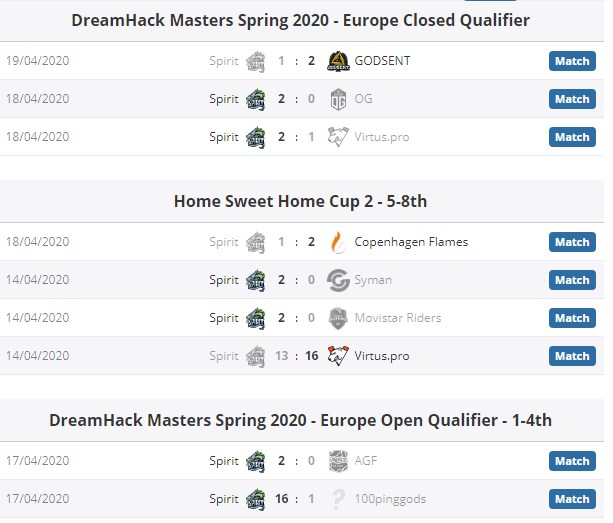
Task: Click the Copenhagen Flames flame logo
Action: (x=338, y=242)
